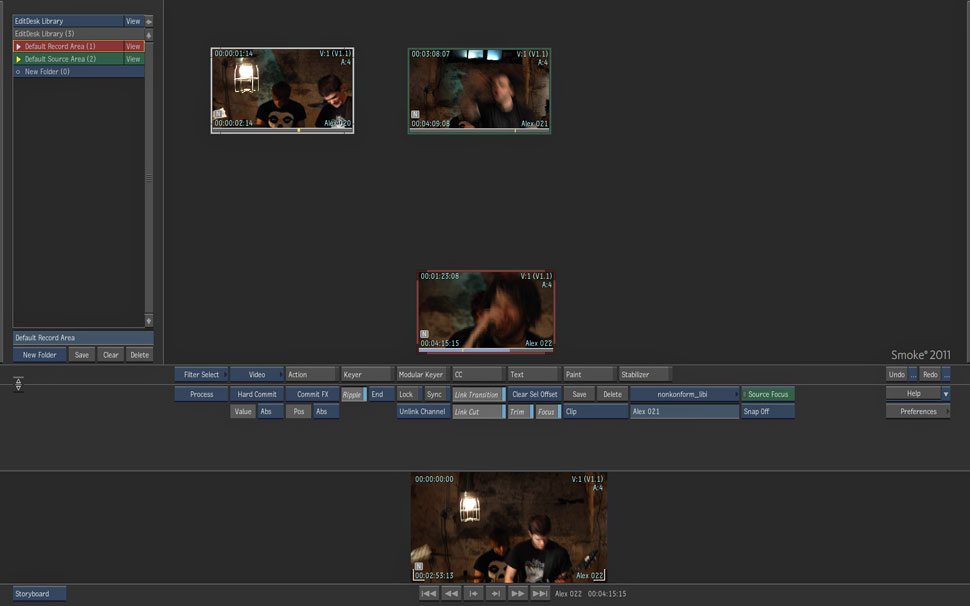Click the rewind playback button

451,593
